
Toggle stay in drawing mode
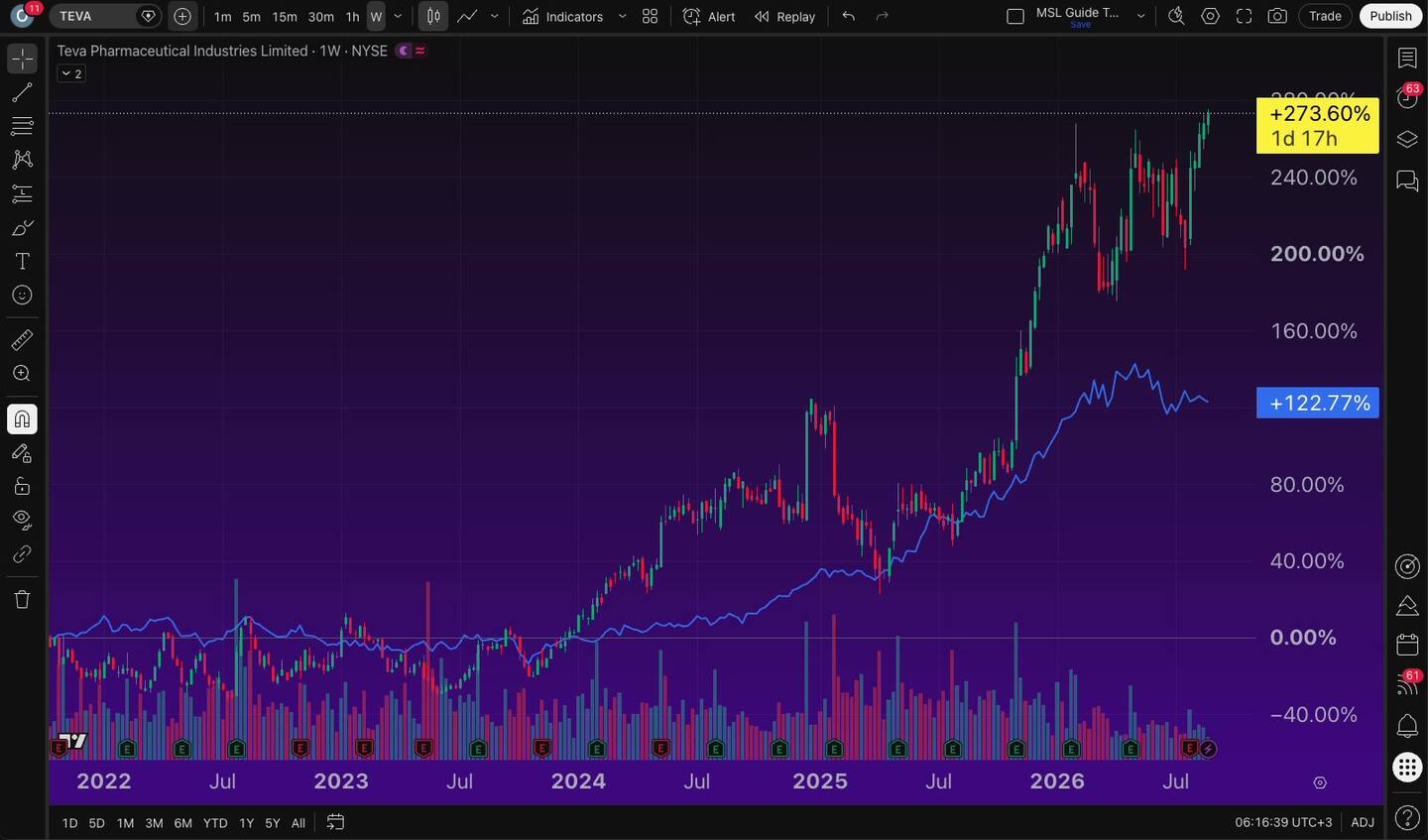point(22,453)
